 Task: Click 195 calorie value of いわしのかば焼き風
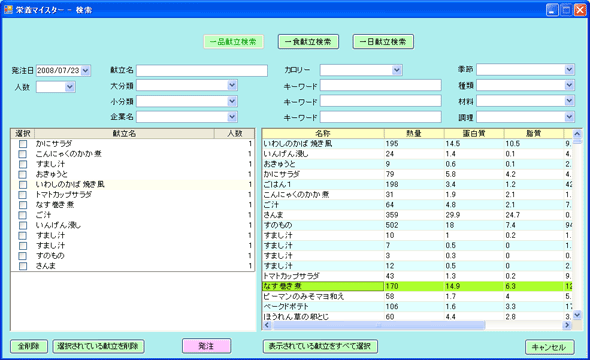click(x=392, y=144)
